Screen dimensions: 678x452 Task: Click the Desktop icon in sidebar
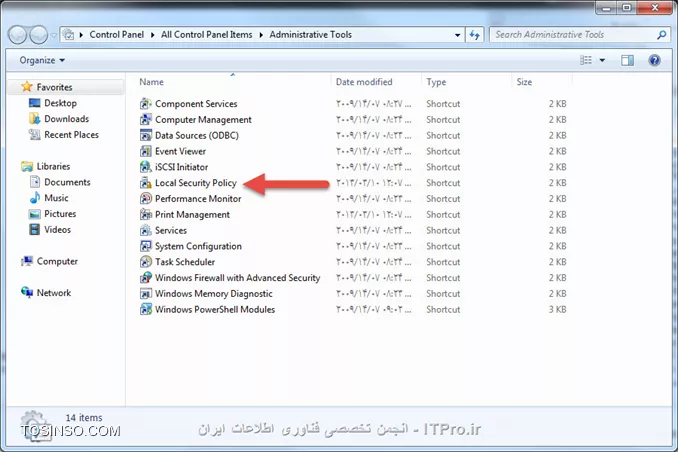pos(35,103)
